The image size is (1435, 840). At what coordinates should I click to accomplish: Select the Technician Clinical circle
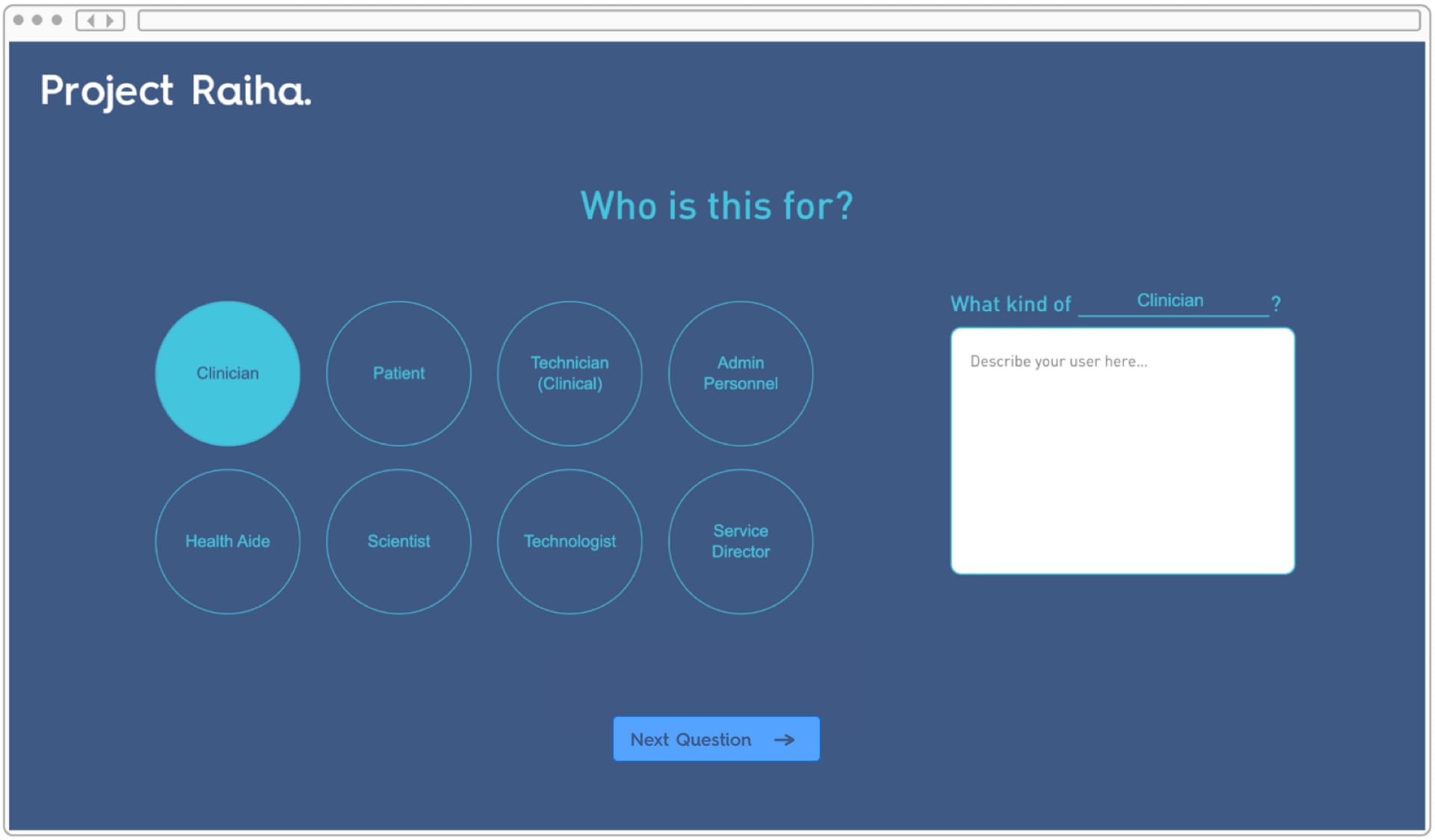568,372
